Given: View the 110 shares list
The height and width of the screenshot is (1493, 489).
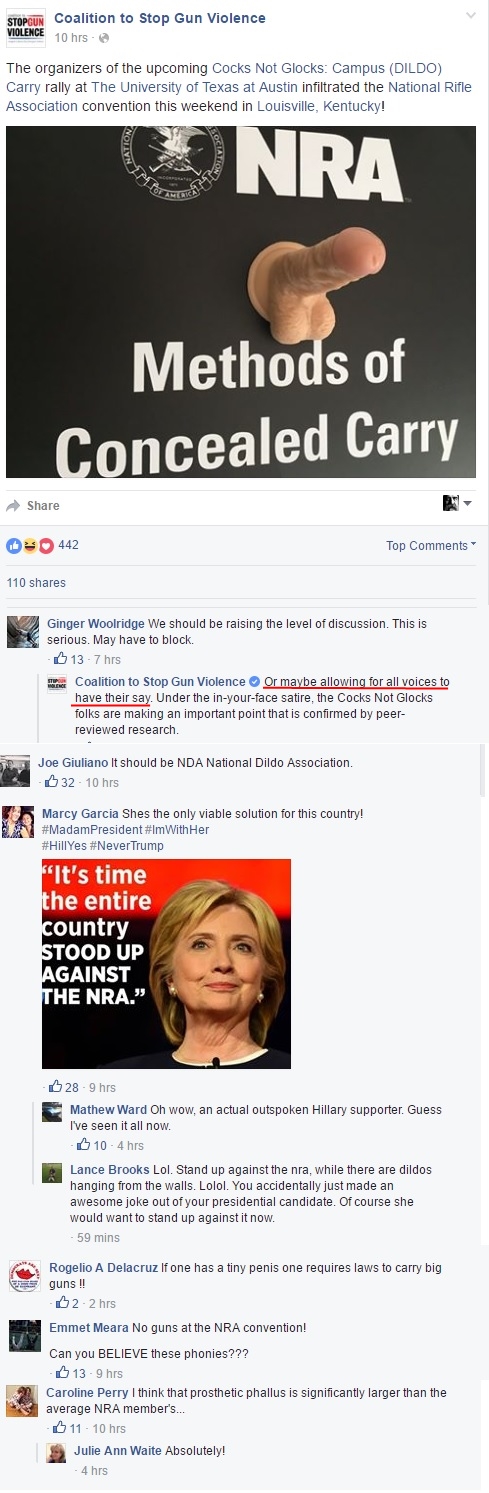Looking at the screenshot, I should click(36, 583).
